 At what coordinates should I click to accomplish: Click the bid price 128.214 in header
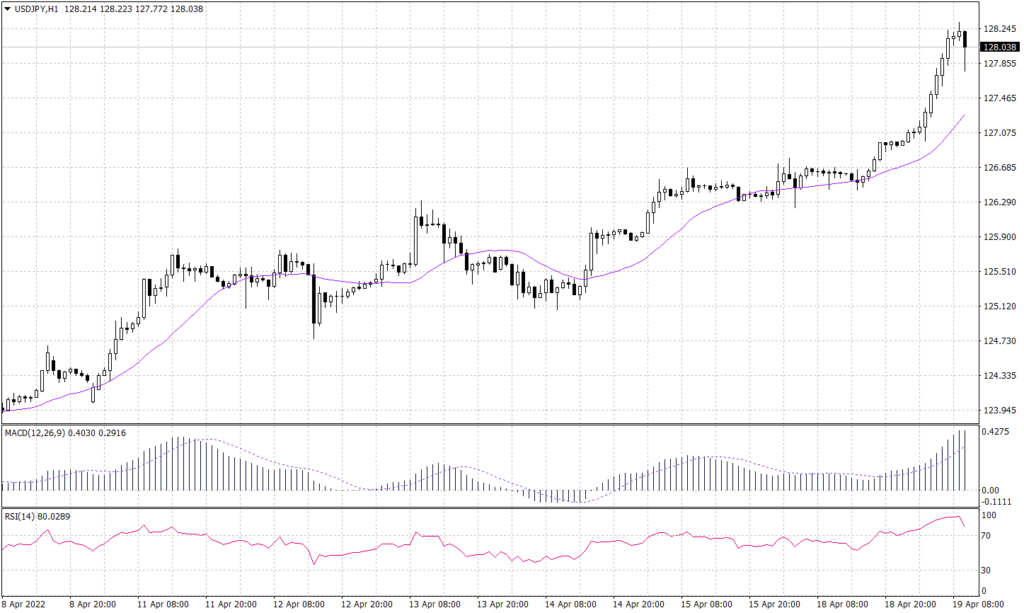coord(80,9)
